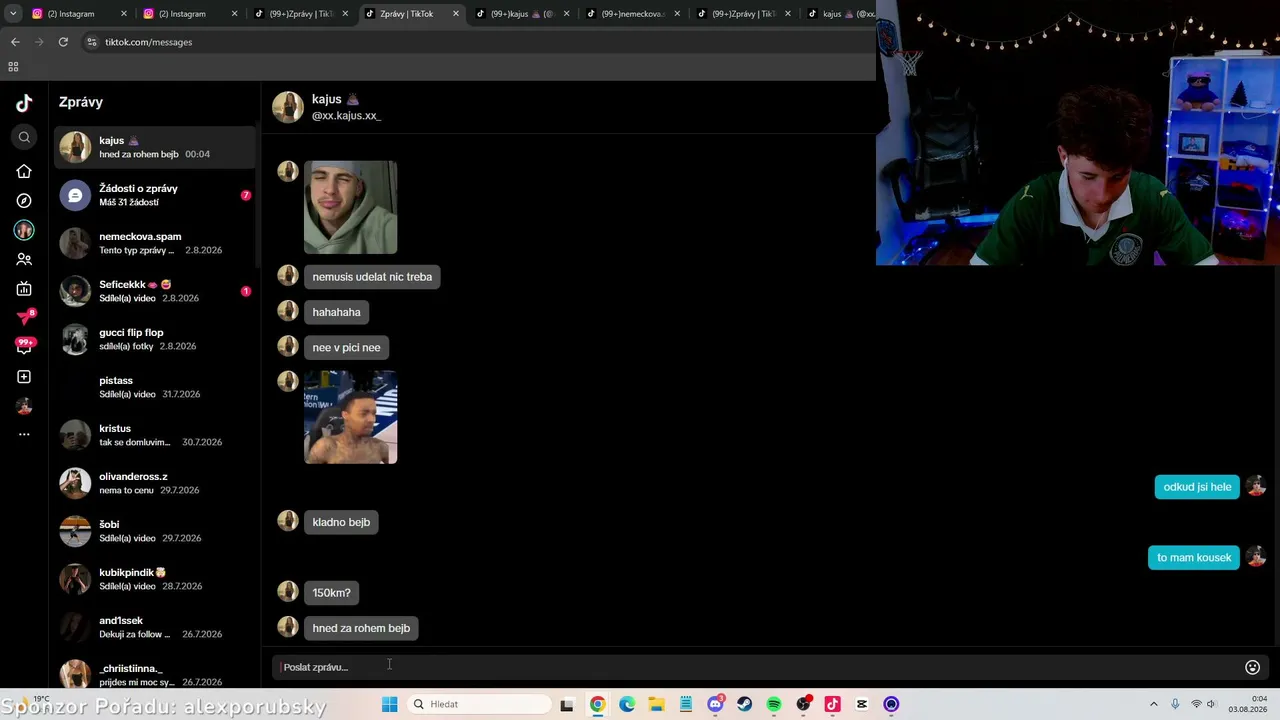Click the @xx.kajus.xx_ username in chat header
Screen dimensions: 1280x720
click(346, 116)
